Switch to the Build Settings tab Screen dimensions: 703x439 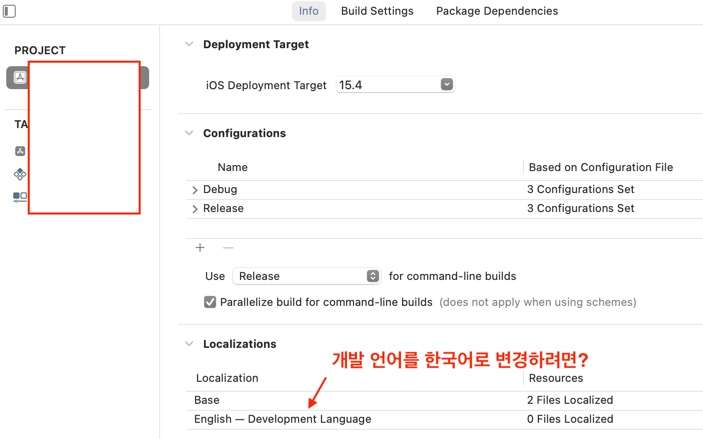377,11
